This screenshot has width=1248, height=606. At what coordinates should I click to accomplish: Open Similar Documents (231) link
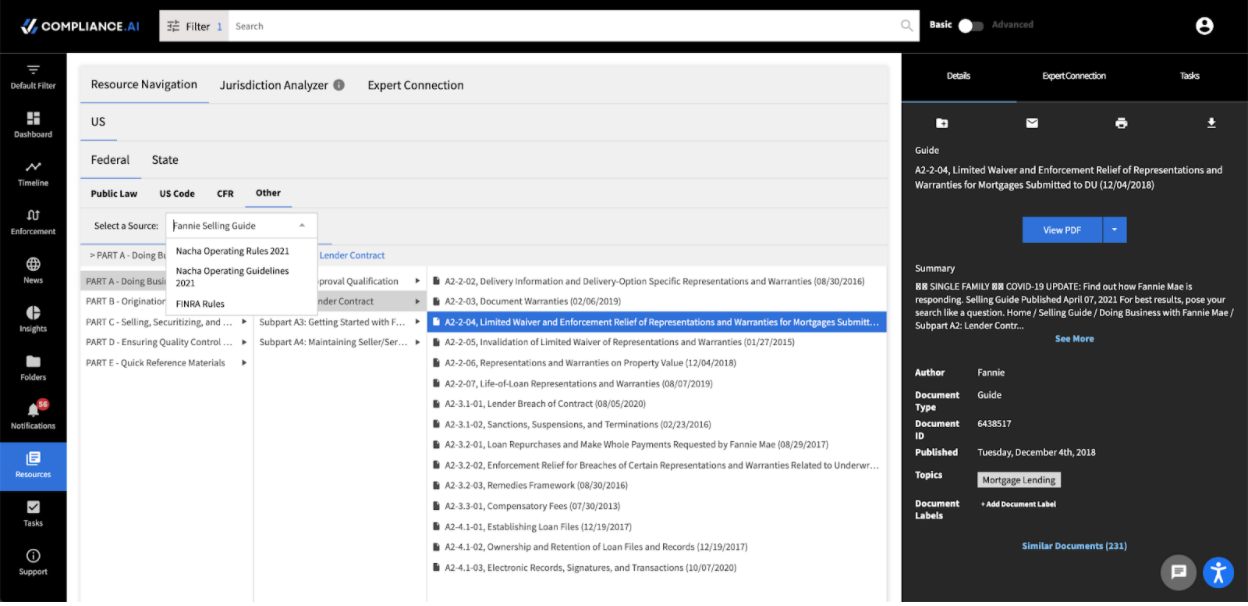point(1074,546)
